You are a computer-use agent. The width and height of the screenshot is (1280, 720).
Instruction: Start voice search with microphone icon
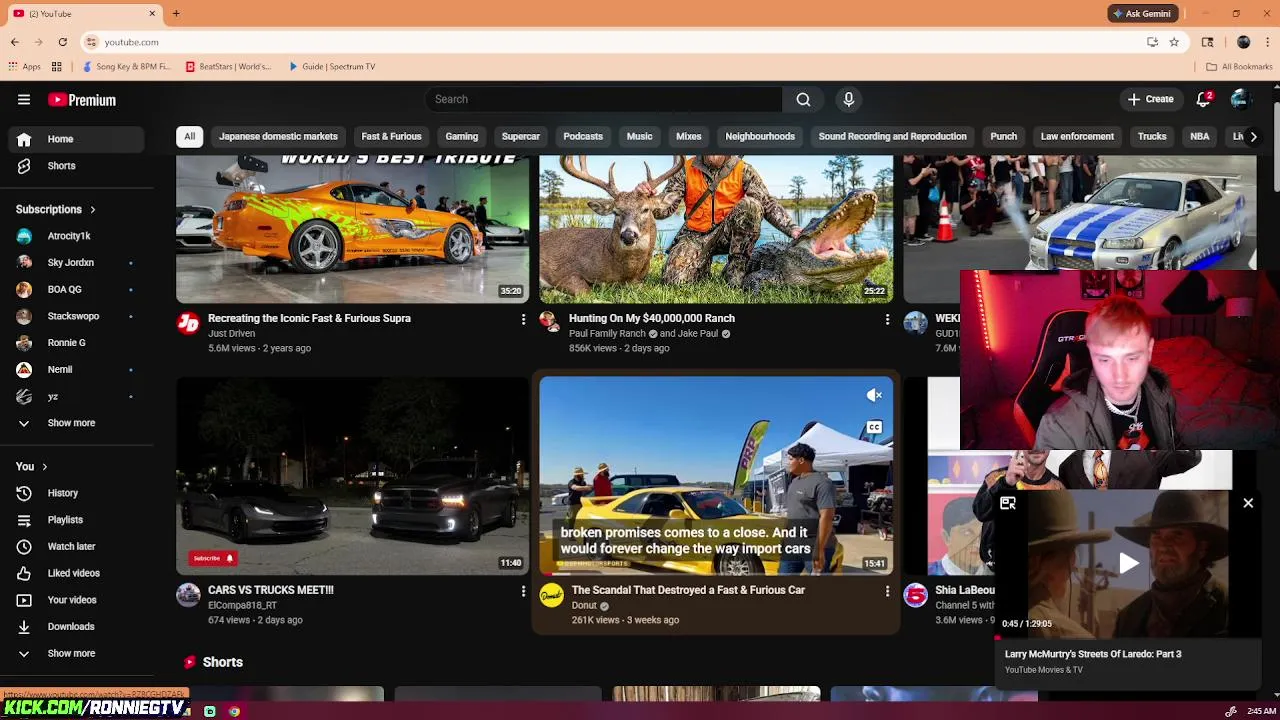pyautogui.click(x=849, y=99)
